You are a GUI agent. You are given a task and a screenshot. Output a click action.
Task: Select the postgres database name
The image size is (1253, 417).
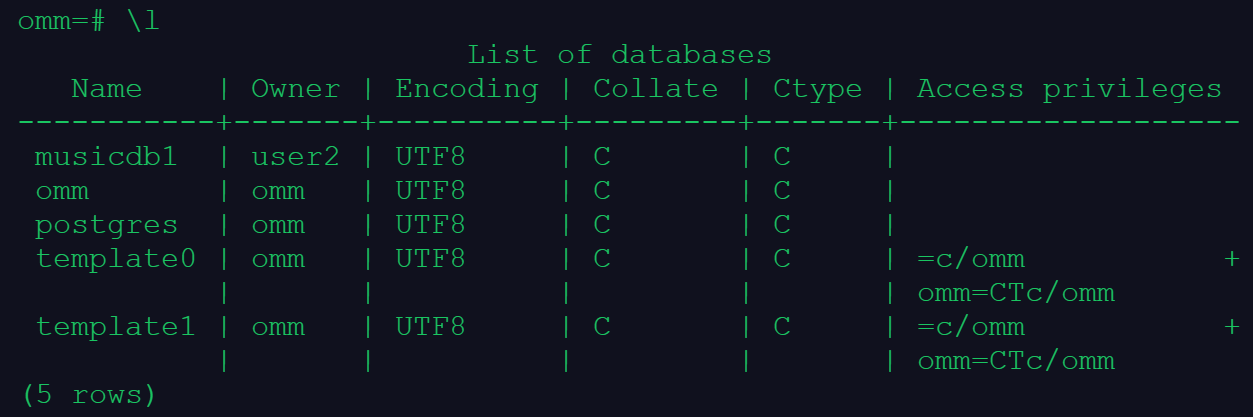[x=106, y=225]
